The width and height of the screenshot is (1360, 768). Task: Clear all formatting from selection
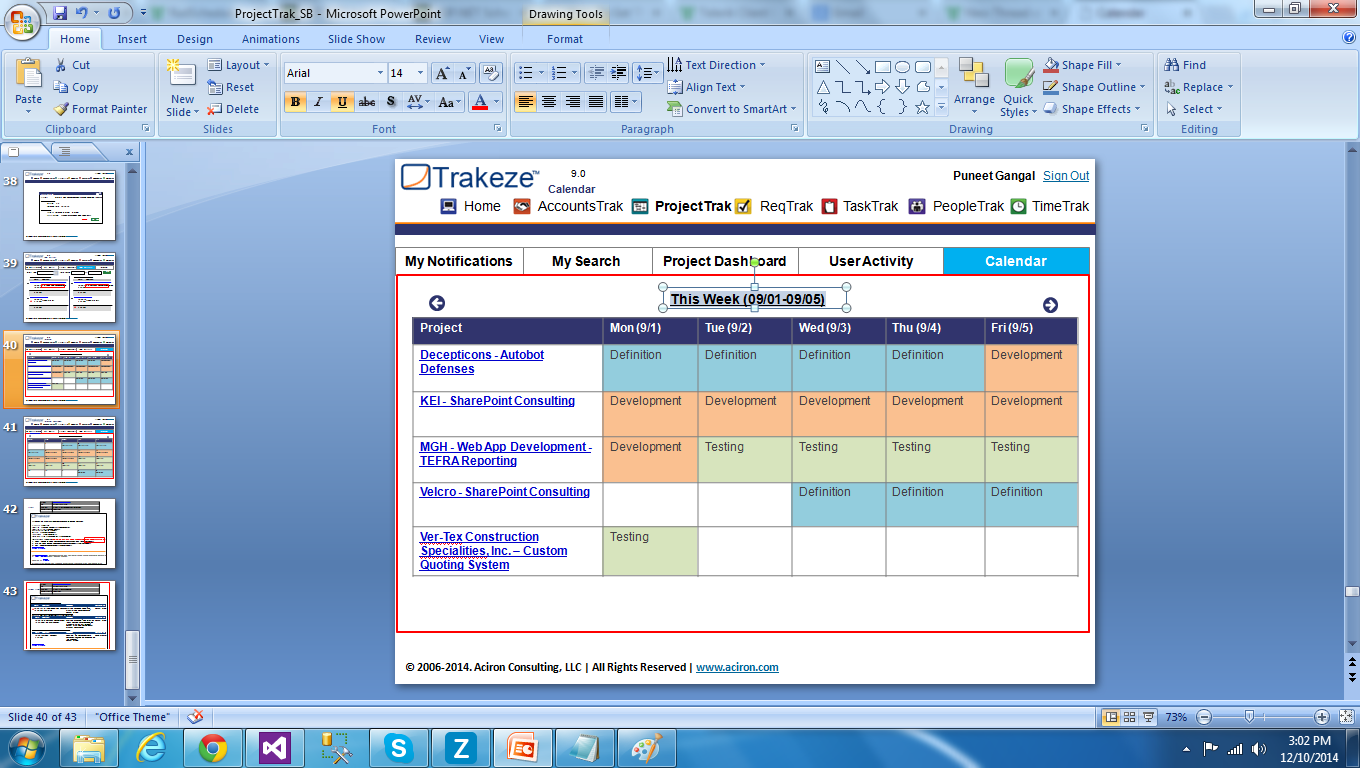[490, 73]
